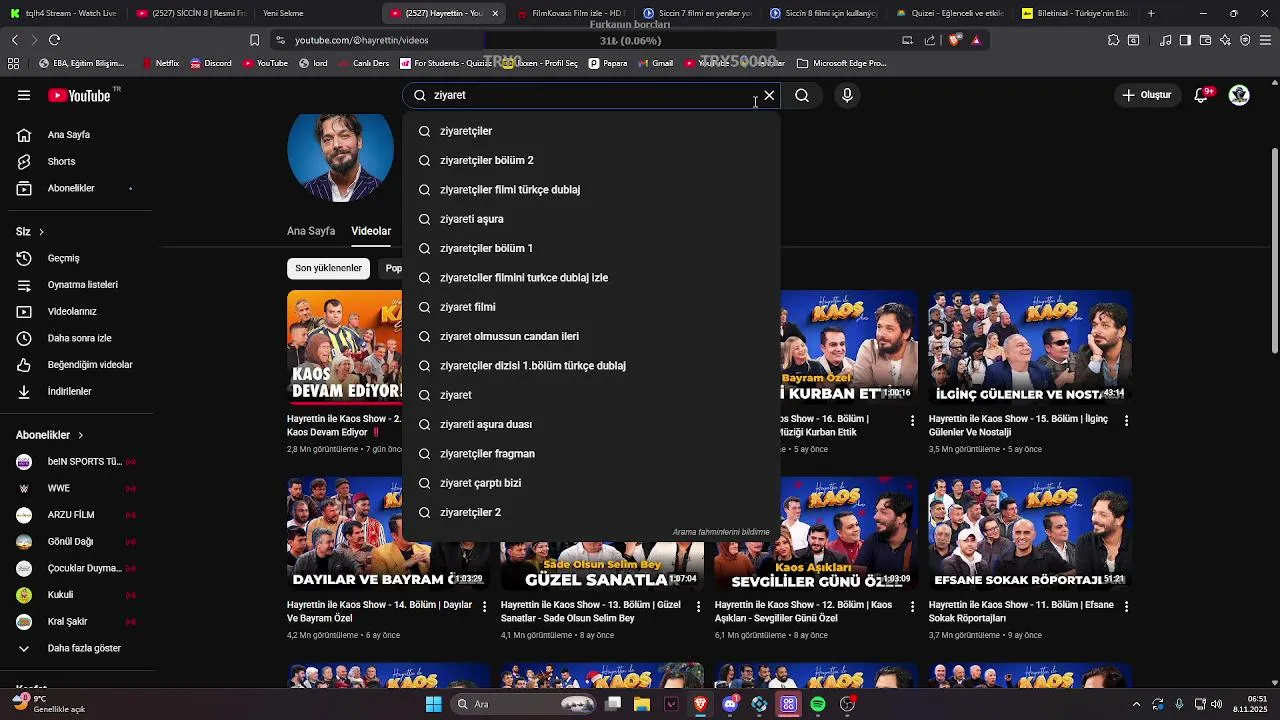
Task: Open the browser hamburger menu
Action: (x=1264, y=40)
